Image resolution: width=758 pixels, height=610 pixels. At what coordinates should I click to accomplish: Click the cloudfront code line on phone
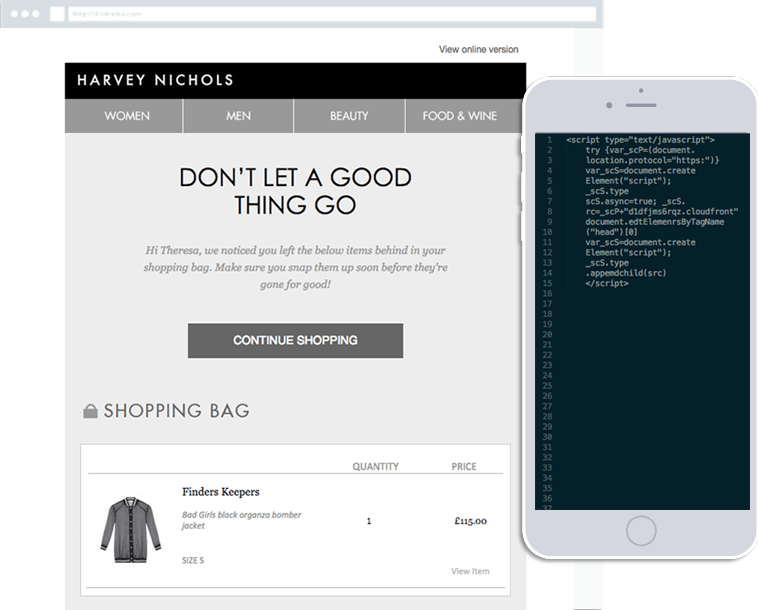[x=662, y=212]
